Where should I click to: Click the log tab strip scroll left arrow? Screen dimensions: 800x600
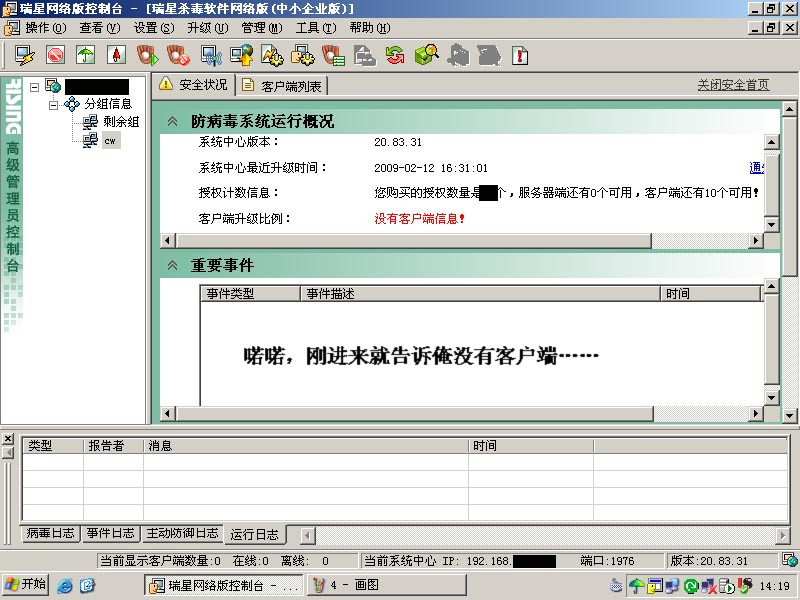coord(307,535)
